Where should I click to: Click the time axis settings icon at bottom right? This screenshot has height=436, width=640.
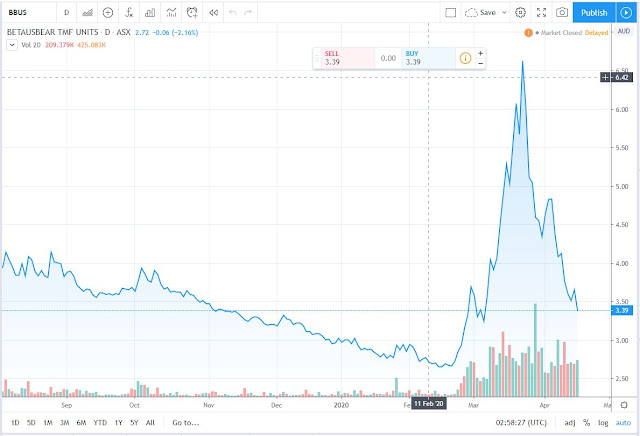tap(624, 405)
